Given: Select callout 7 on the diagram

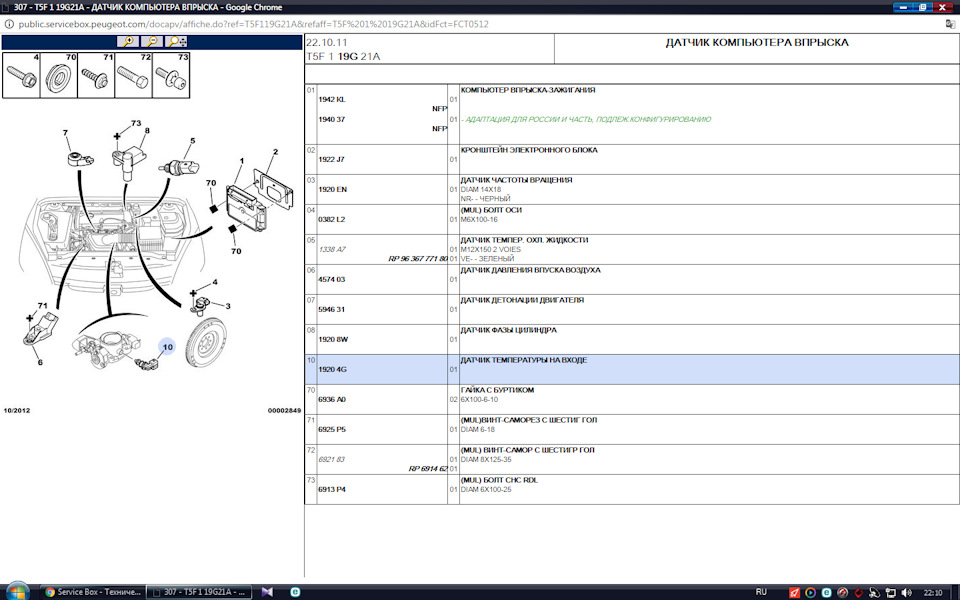Looking at the screenshot, I should (x=65, y=133).
